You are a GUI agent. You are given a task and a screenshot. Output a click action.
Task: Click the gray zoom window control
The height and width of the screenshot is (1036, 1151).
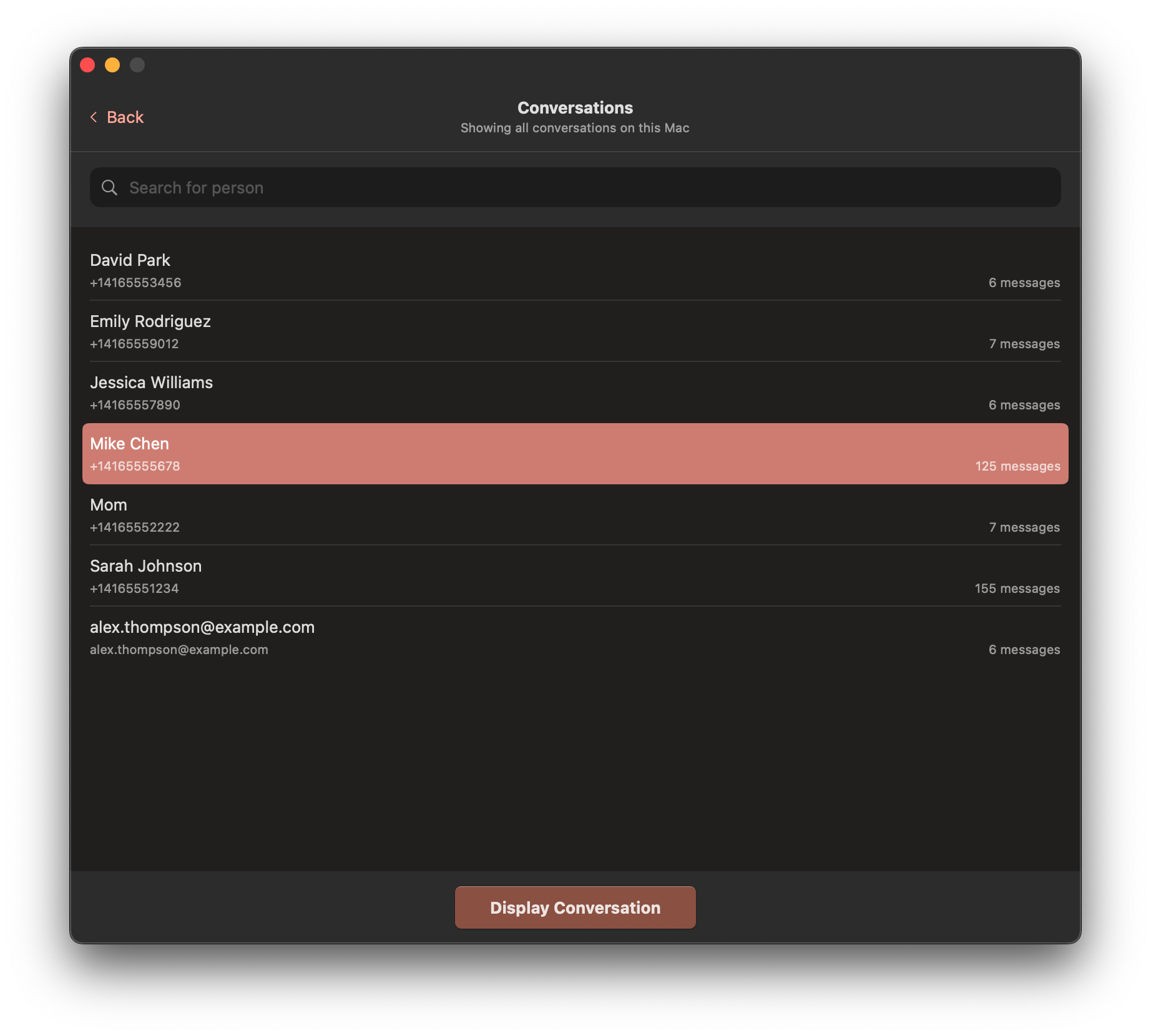(137, 64)
